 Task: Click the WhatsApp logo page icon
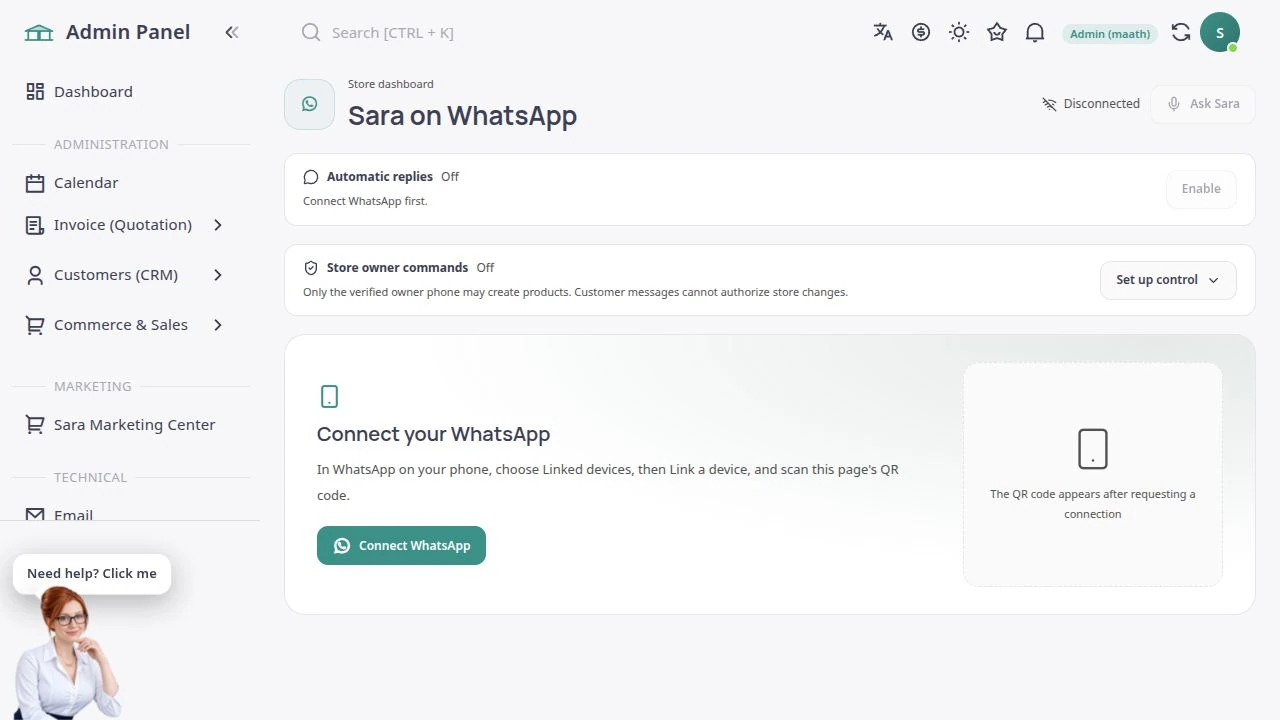pos(309,104)
